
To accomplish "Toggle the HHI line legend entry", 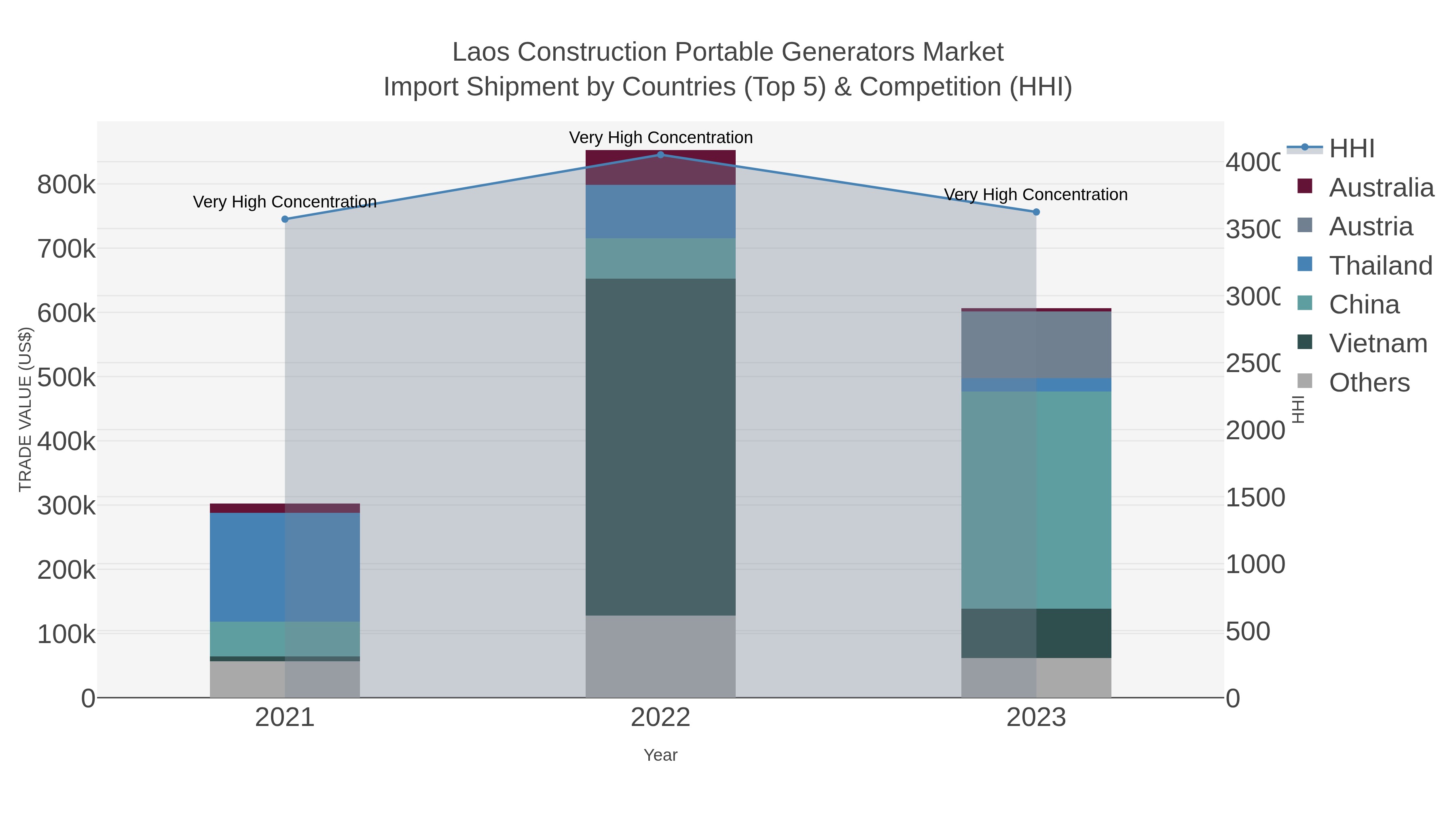I will point(1331,149).
